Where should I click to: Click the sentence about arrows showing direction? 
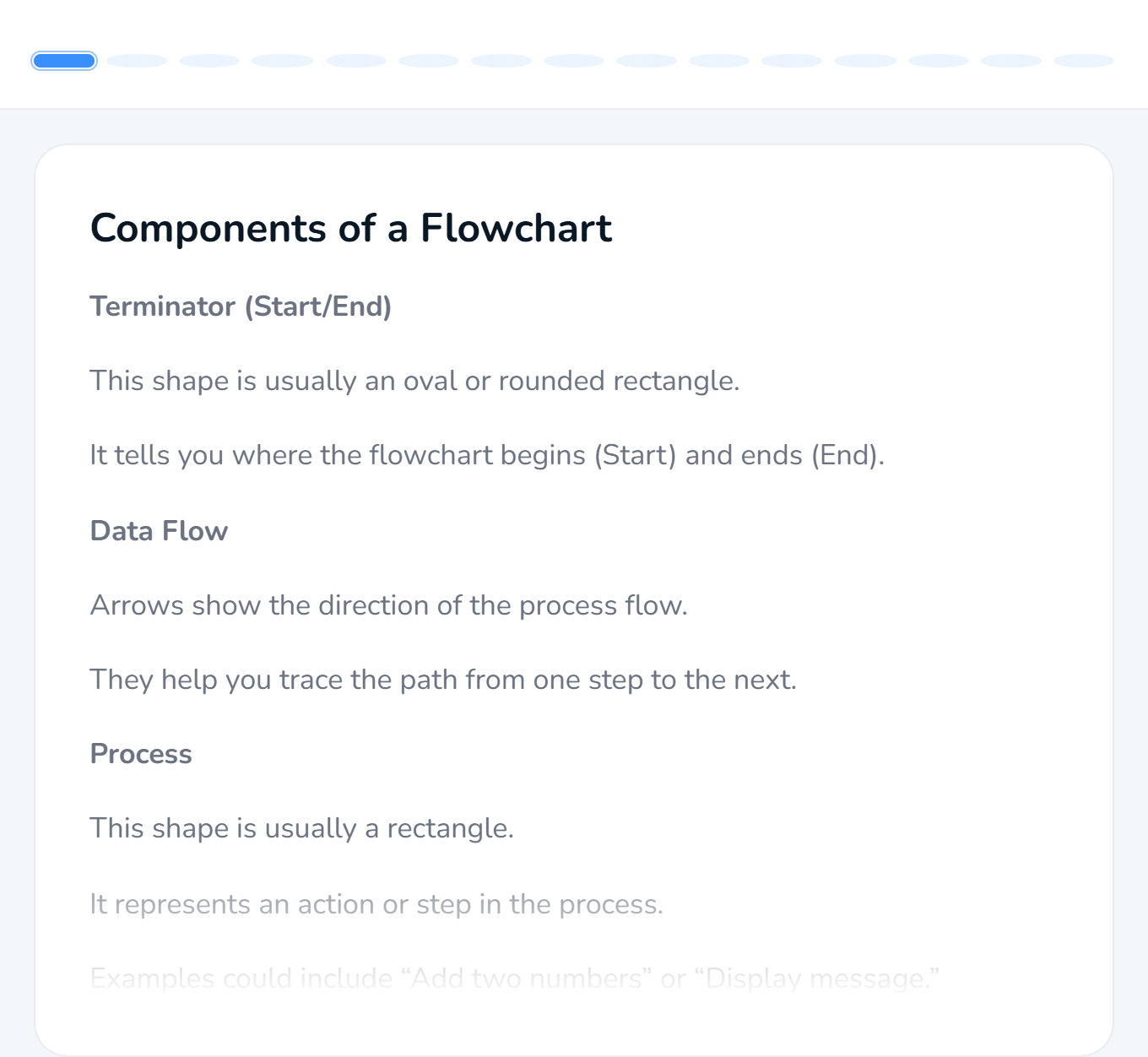coord(388,605)
